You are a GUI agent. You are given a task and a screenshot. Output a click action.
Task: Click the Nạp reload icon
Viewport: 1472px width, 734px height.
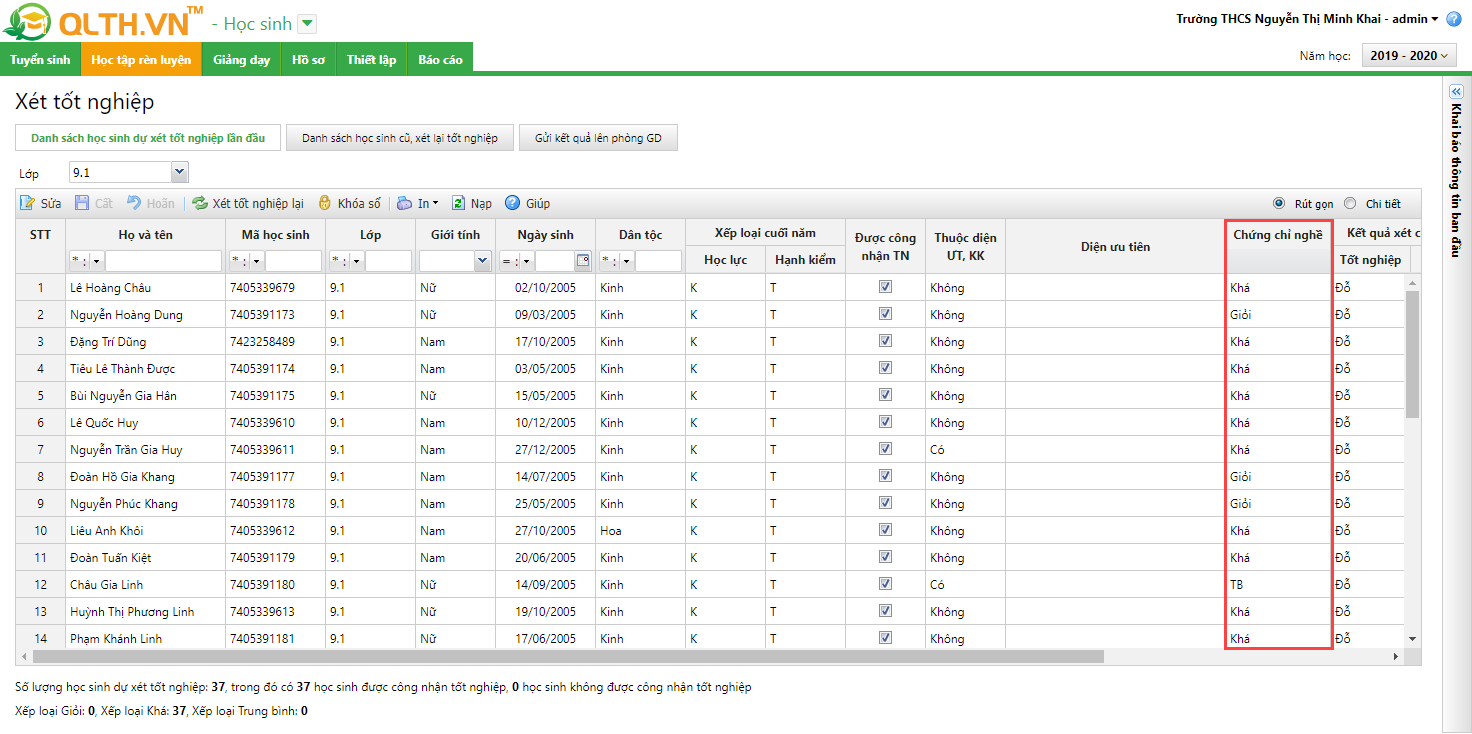pyautogui.click(x=459, y=203)
